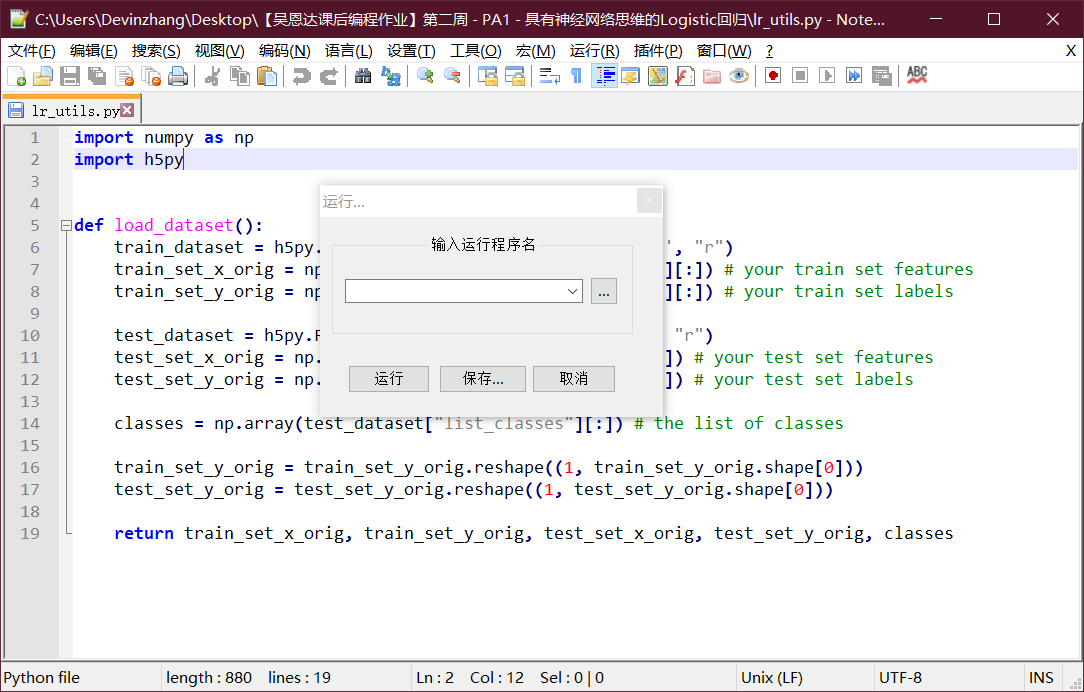The image size is (1084, 692).
Task: Zoom out with the magnifier minus icon
Action: [x=452, y=76]
